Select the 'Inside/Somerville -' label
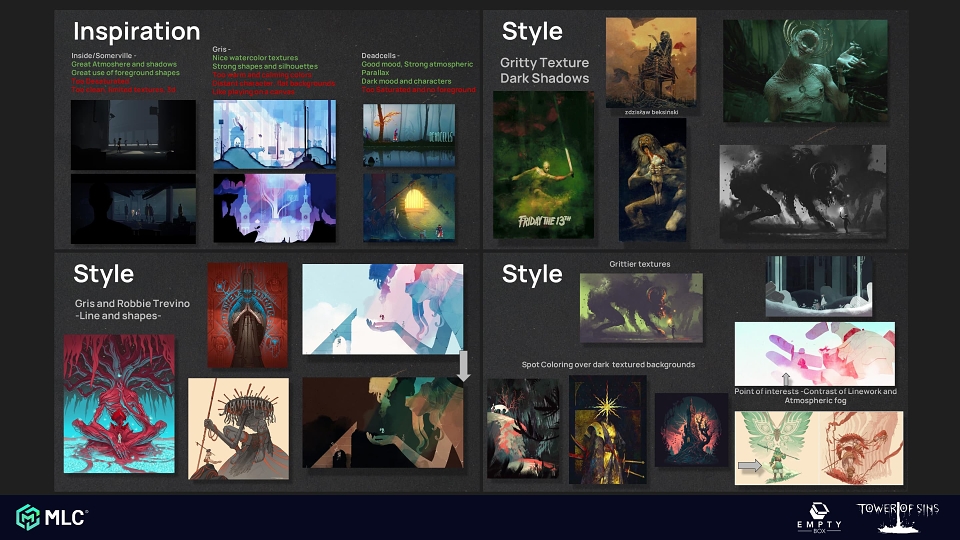This screenshot has height=540, width=960. pos(103,56)
